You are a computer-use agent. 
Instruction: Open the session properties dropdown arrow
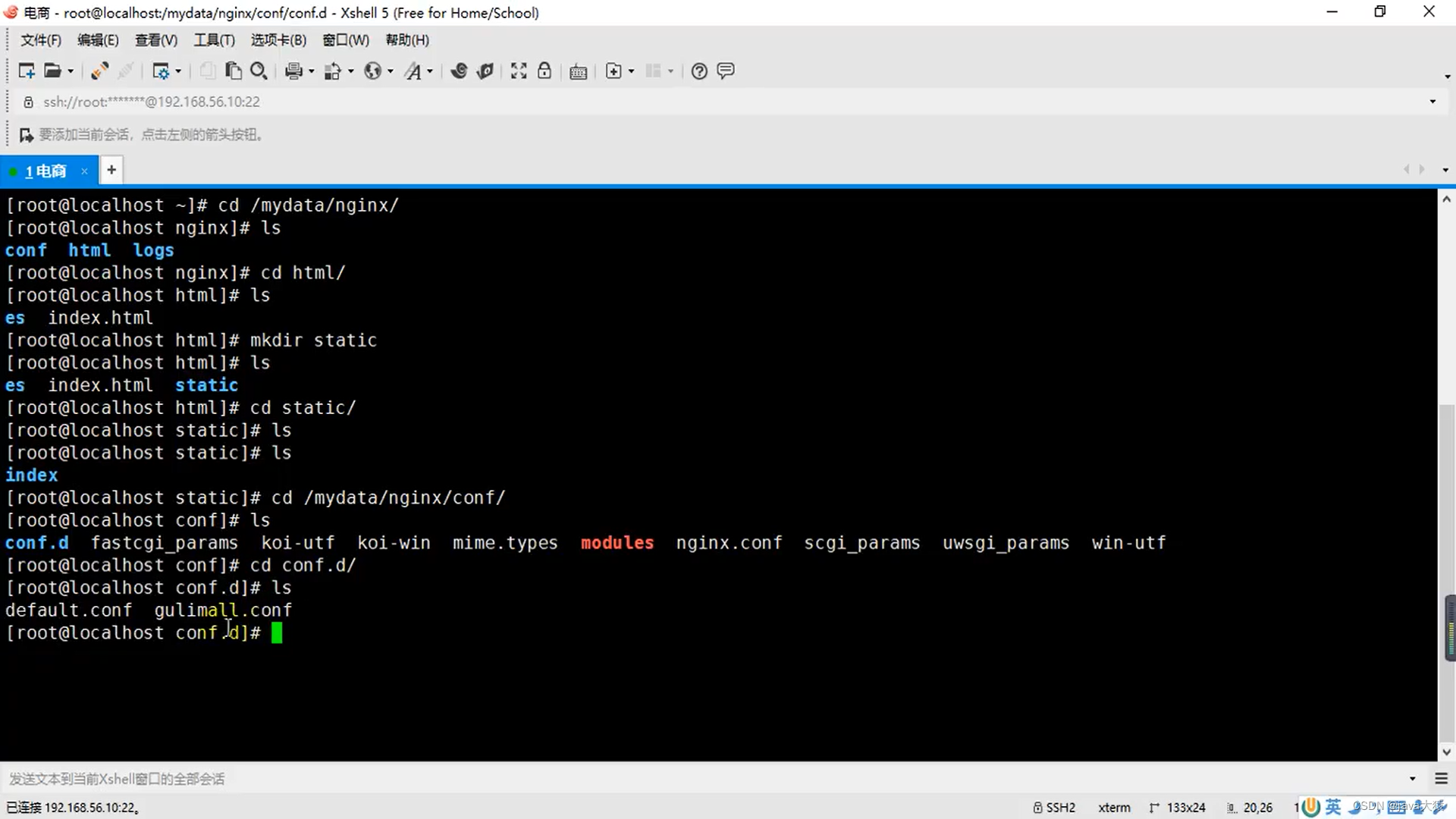coord(178,71)
